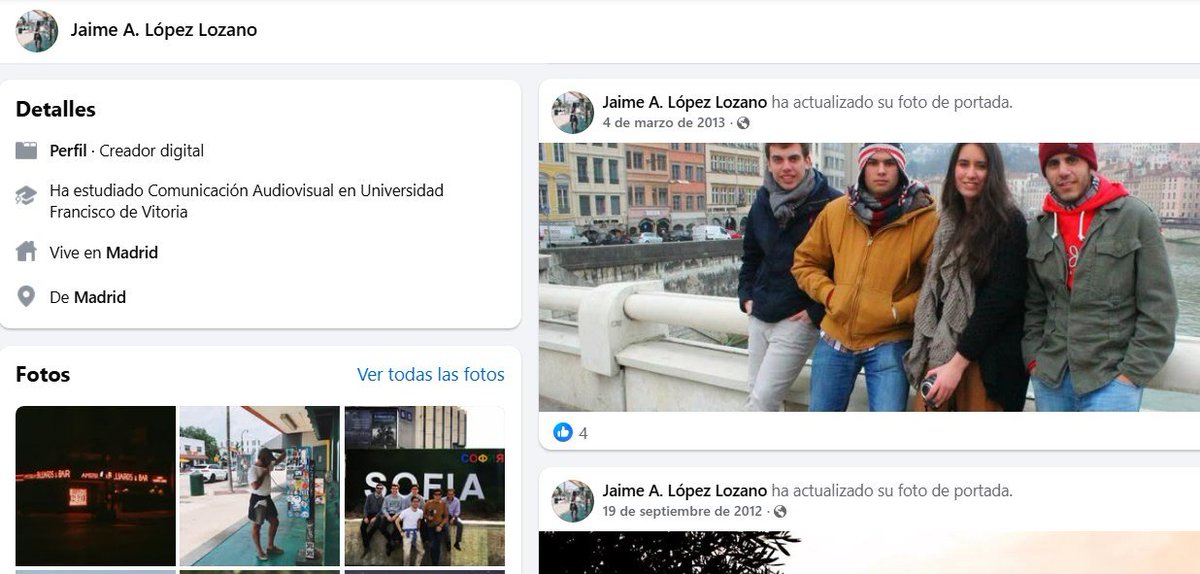
Task: Open profile picture in the top header
Action: click(37, 31)
